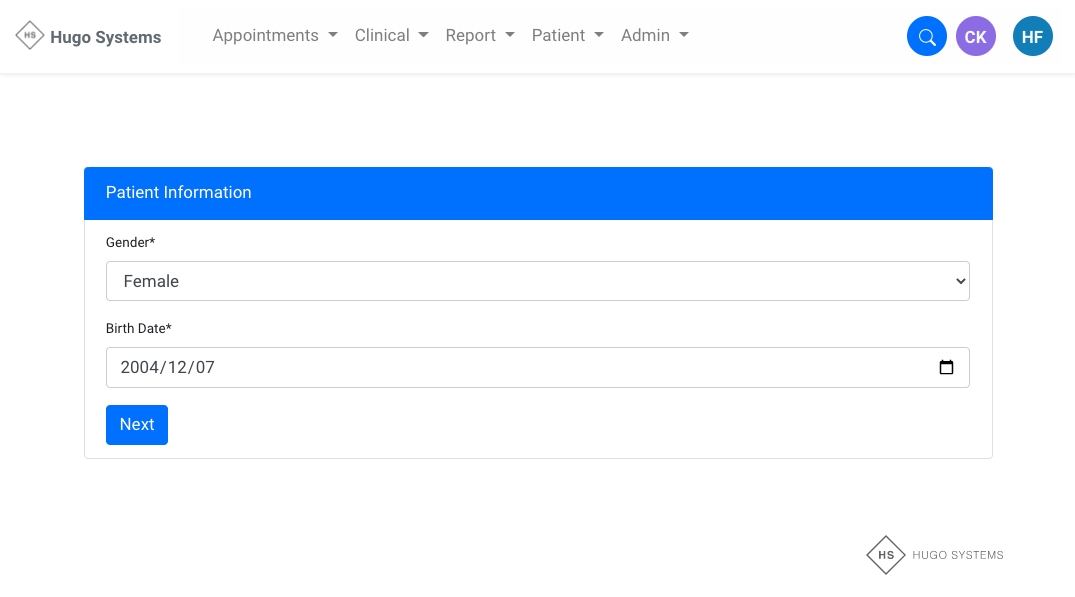Open the Appointments dropdown menu
Screen dimensions: 1075x597
(275, 35)
